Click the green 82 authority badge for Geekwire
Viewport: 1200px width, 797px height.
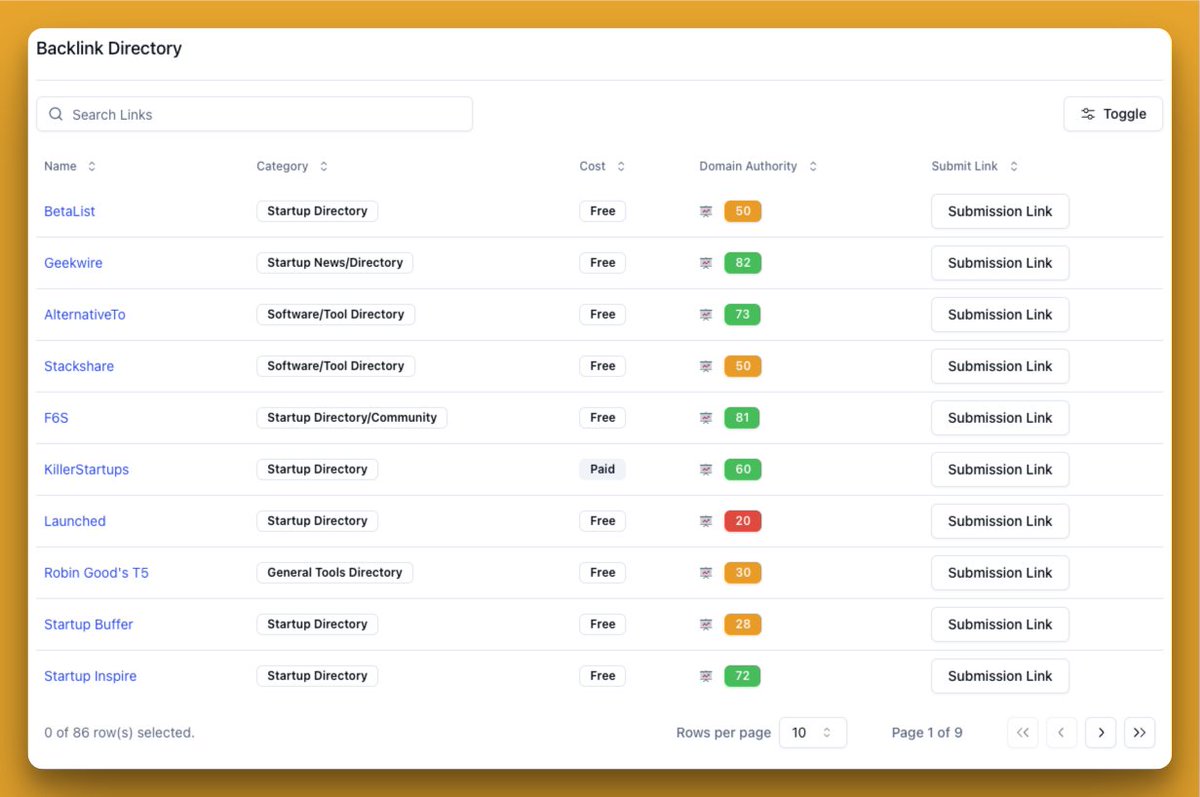[x=743, y=263]
